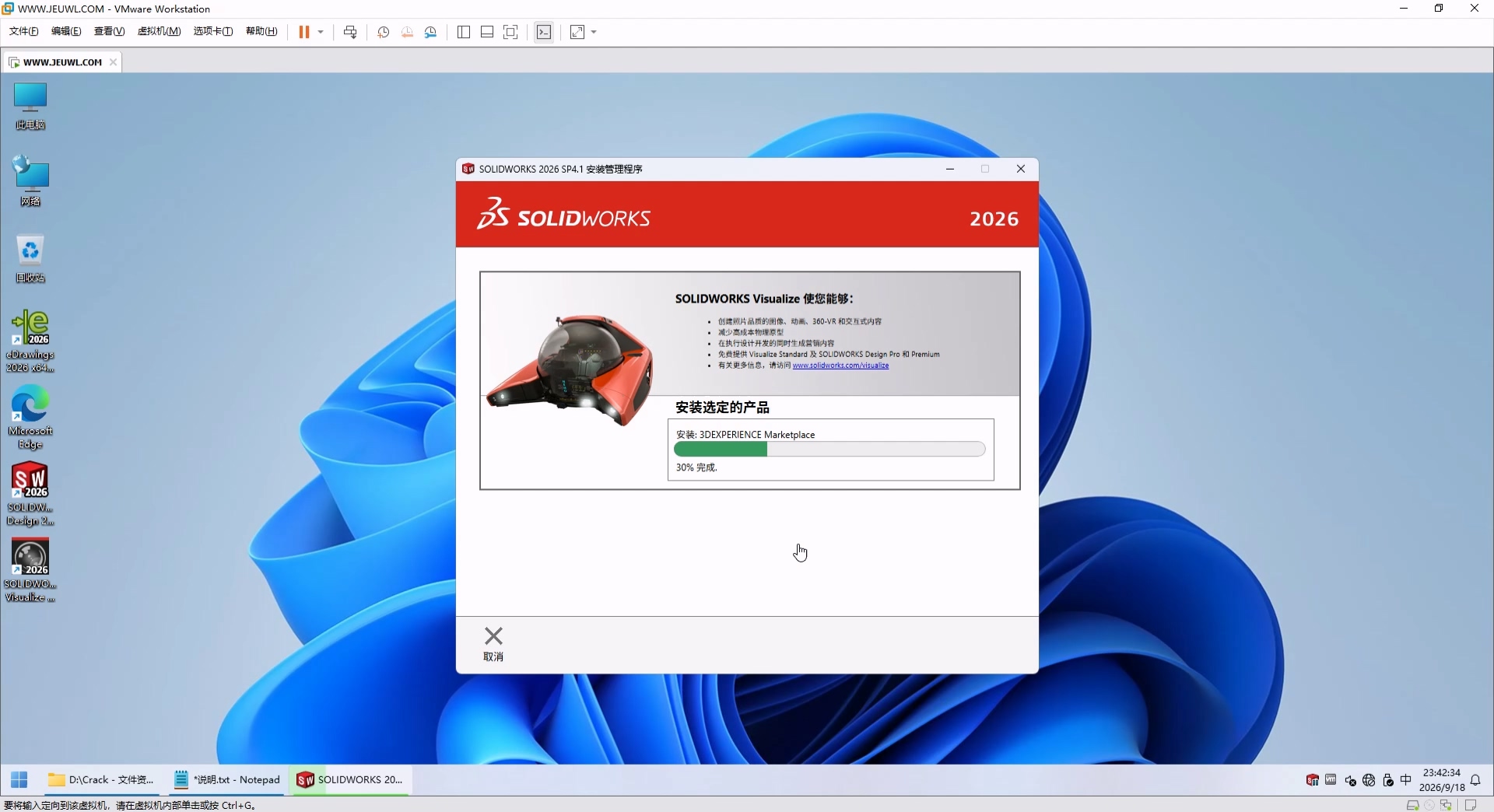Click the console view toolbar icon
The height and width of the screenshot is (812, 1494).
[544, 32]
